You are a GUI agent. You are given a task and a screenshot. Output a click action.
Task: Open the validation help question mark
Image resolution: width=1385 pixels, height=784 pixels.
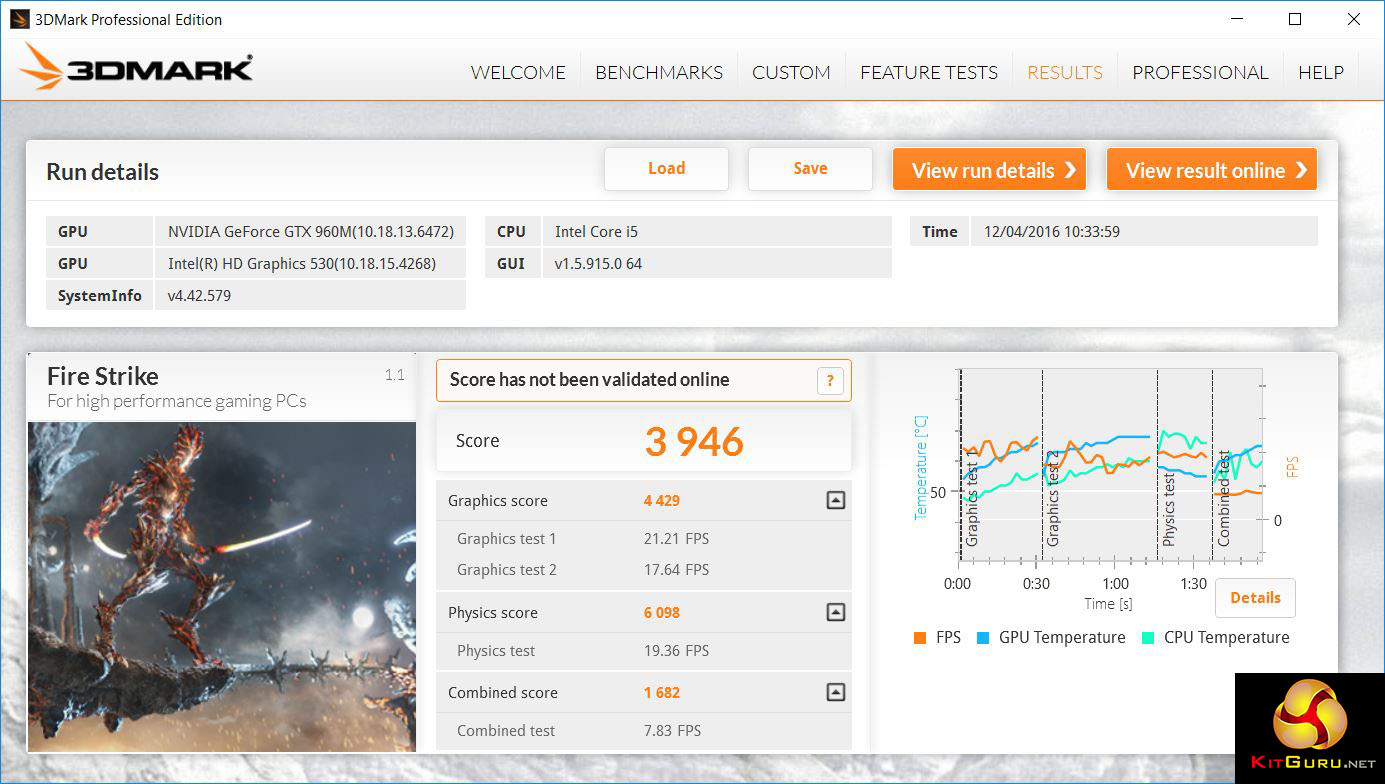pos(830,381)
